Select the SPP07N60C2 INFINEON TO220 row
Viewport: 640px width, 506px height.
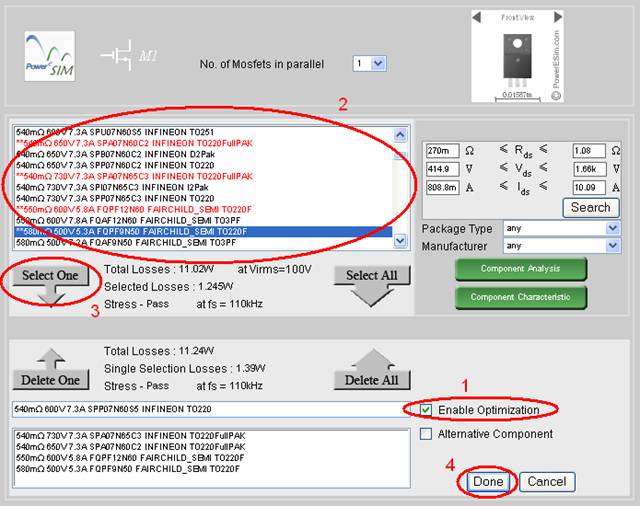(x=203, y=165)
